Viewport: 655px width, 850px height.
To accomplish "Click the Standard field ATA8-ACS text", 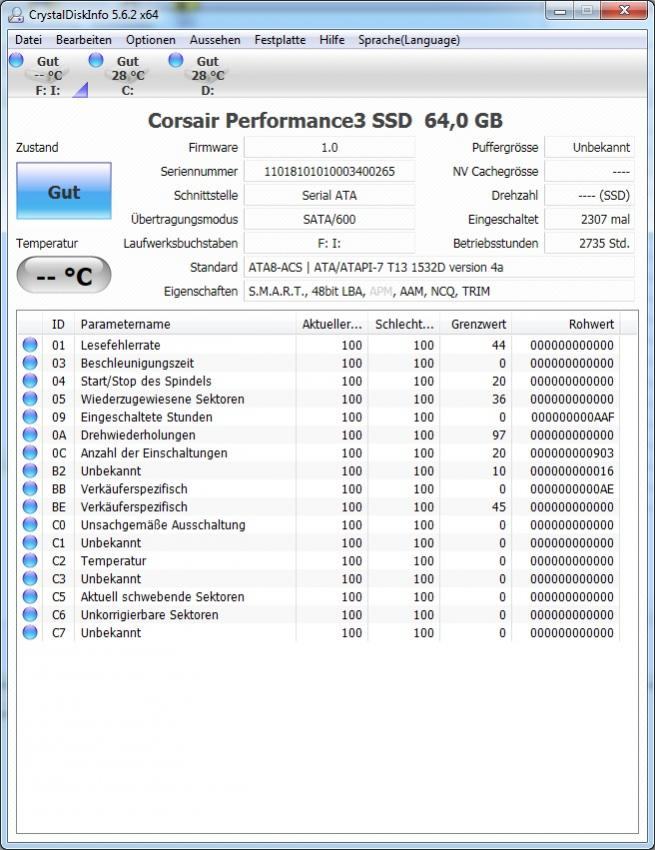I will point(439,267).
